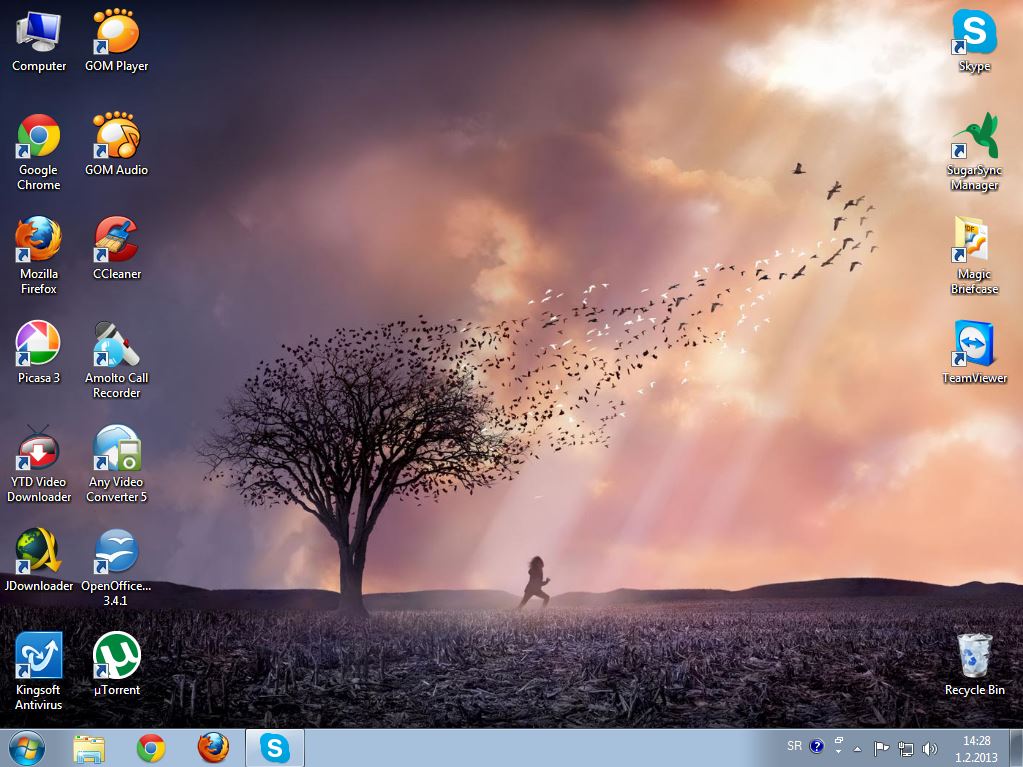Select the CCleaner shortcut
Screen dimensions: 1023x767
click(x=116, y=248)
